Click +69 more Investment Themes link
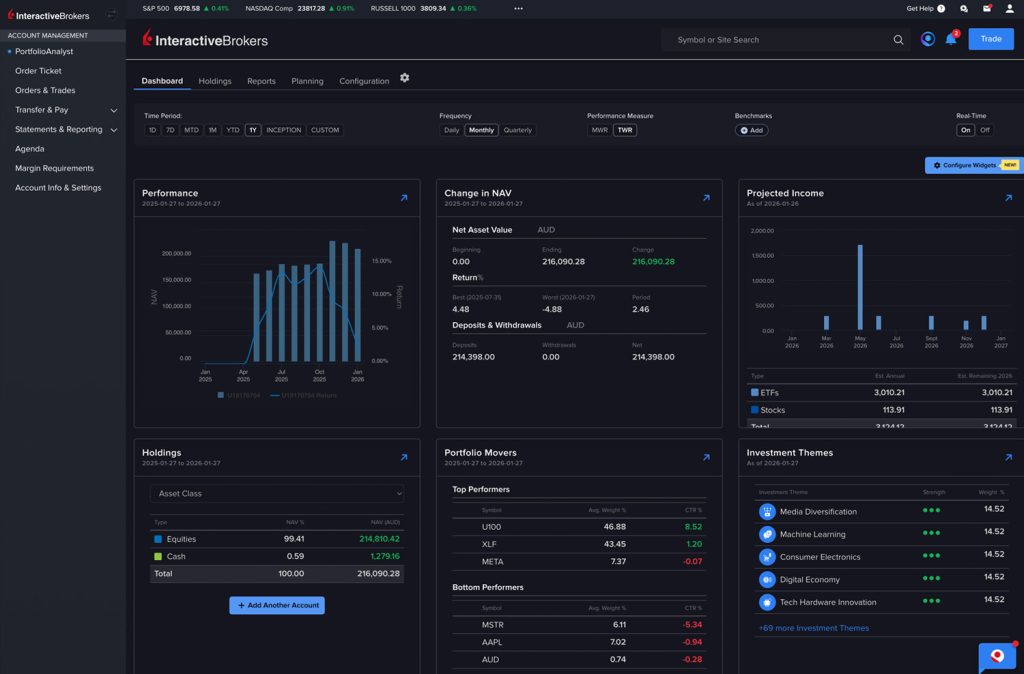Screen dimensions: 1024x674 [x=813, y=628]
